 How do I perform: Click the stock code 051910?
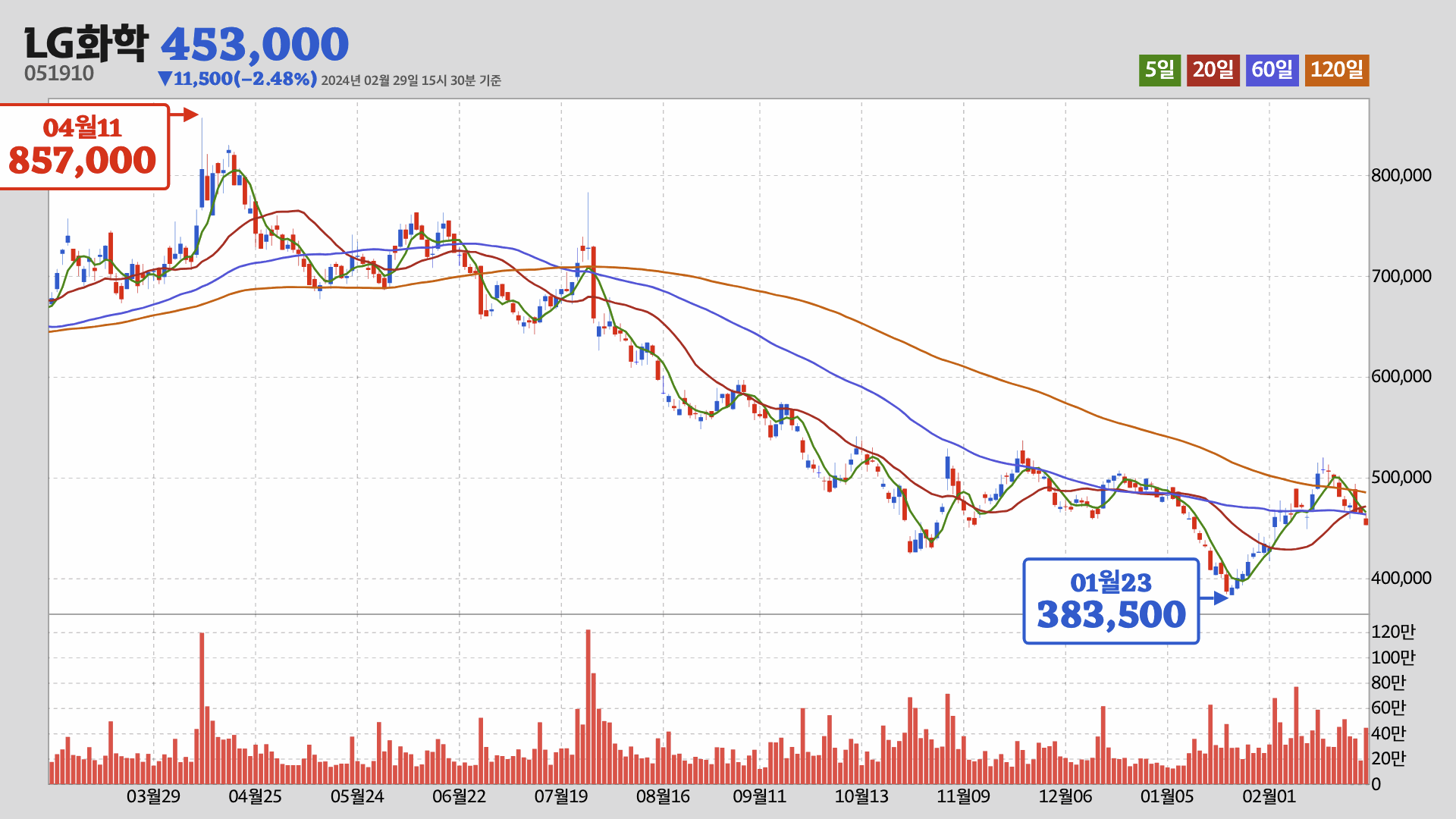[59, 74]
